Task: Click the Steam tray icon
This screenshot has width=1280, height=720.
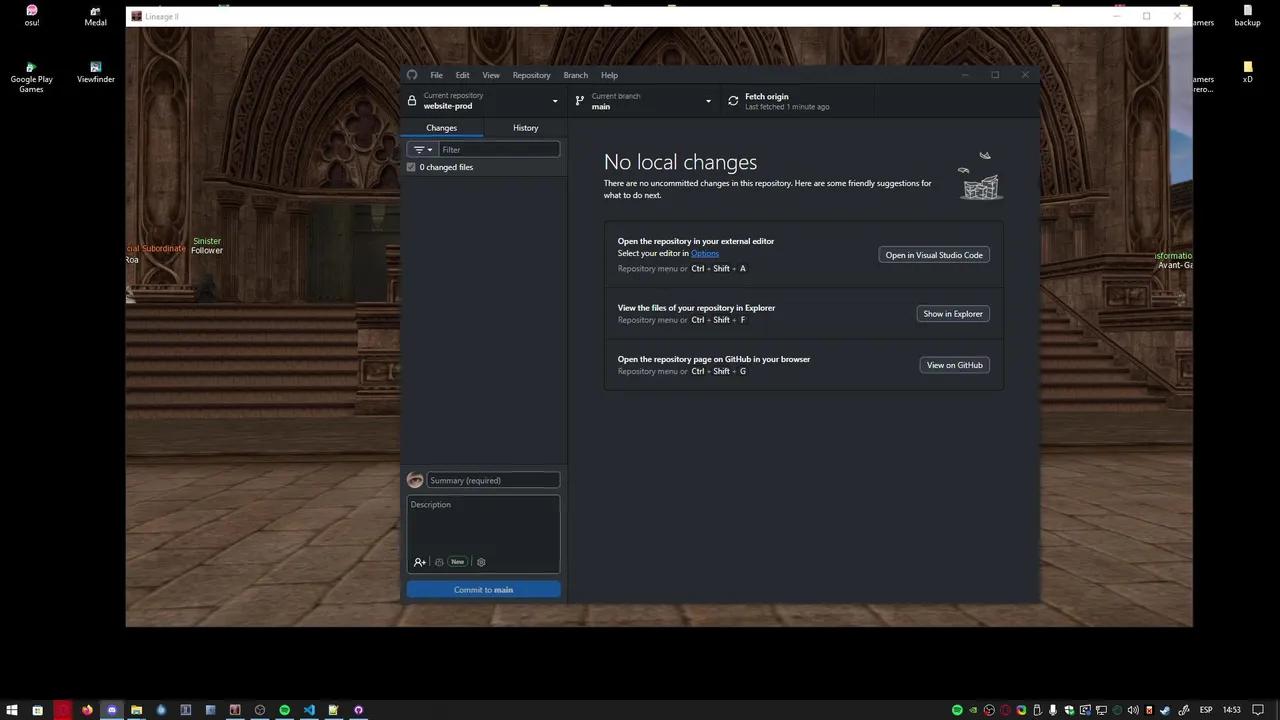Action: (x=1165, y=710)
